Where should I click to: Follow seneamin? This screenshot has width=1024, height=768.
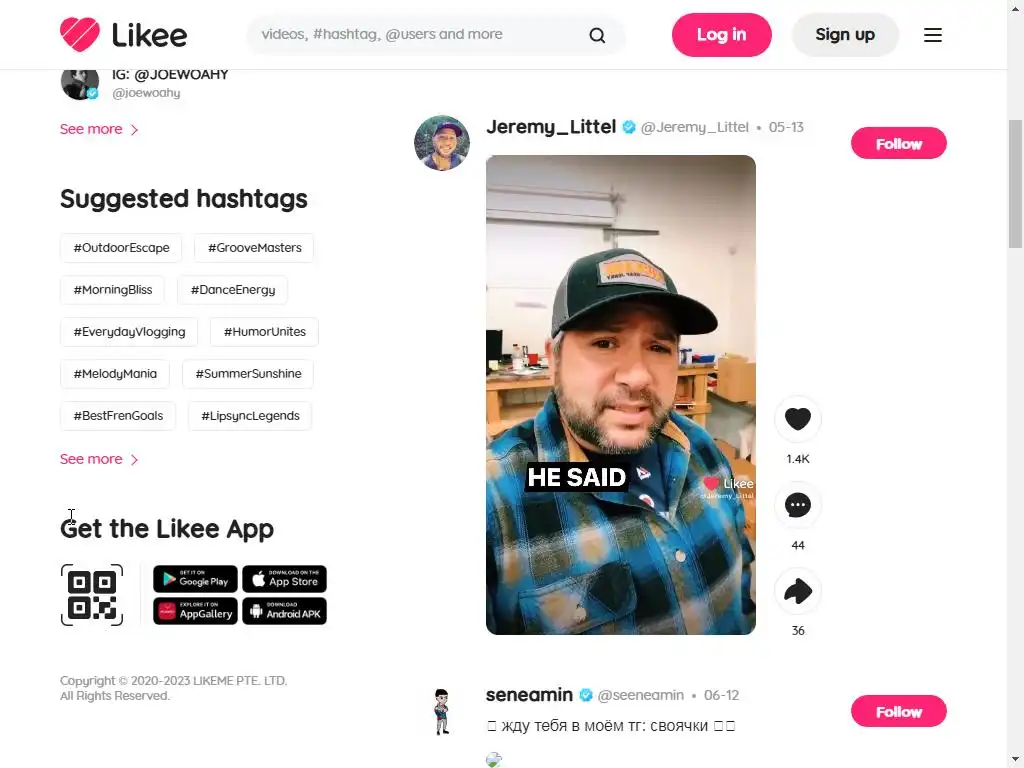point(899,712)
